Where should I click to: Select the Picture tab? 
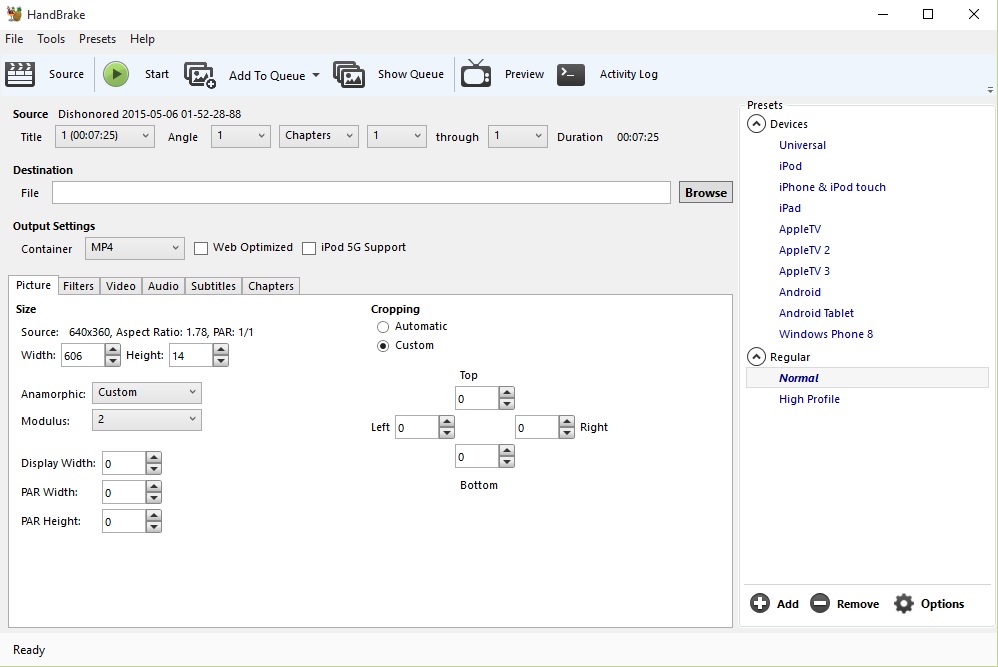coord(33,285)
